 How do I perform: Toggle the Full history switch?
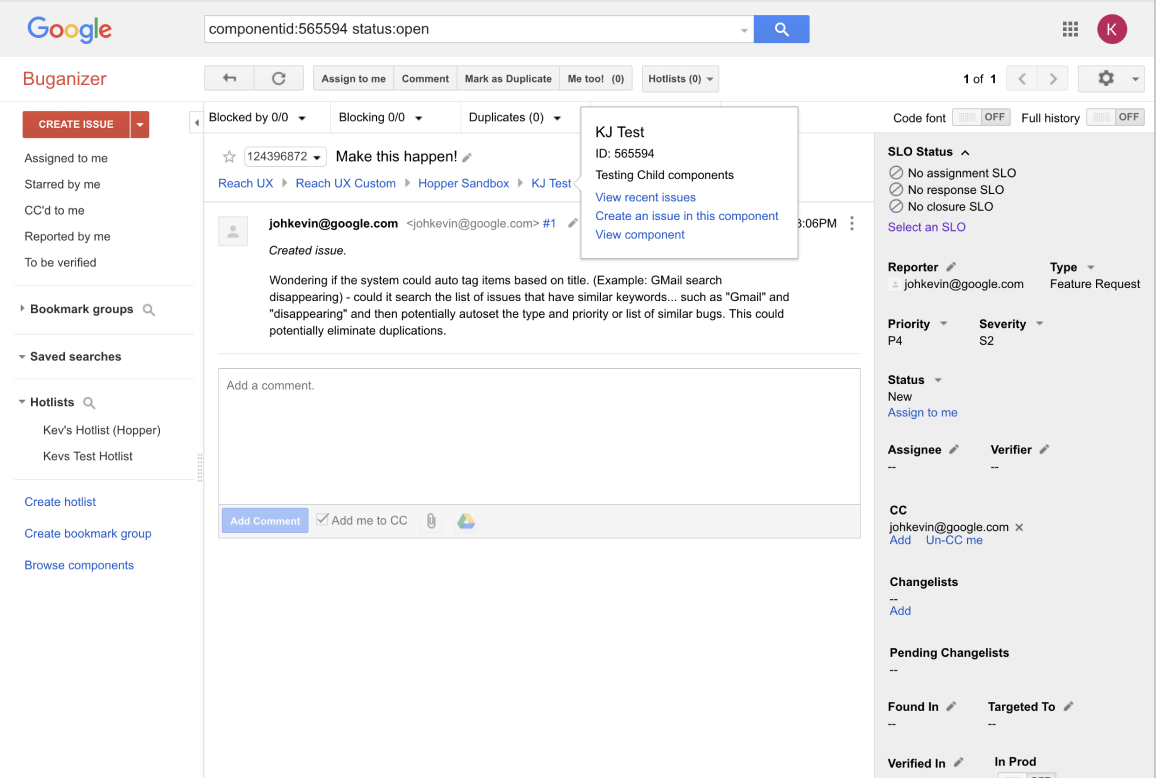click(x=1114, y=117)
